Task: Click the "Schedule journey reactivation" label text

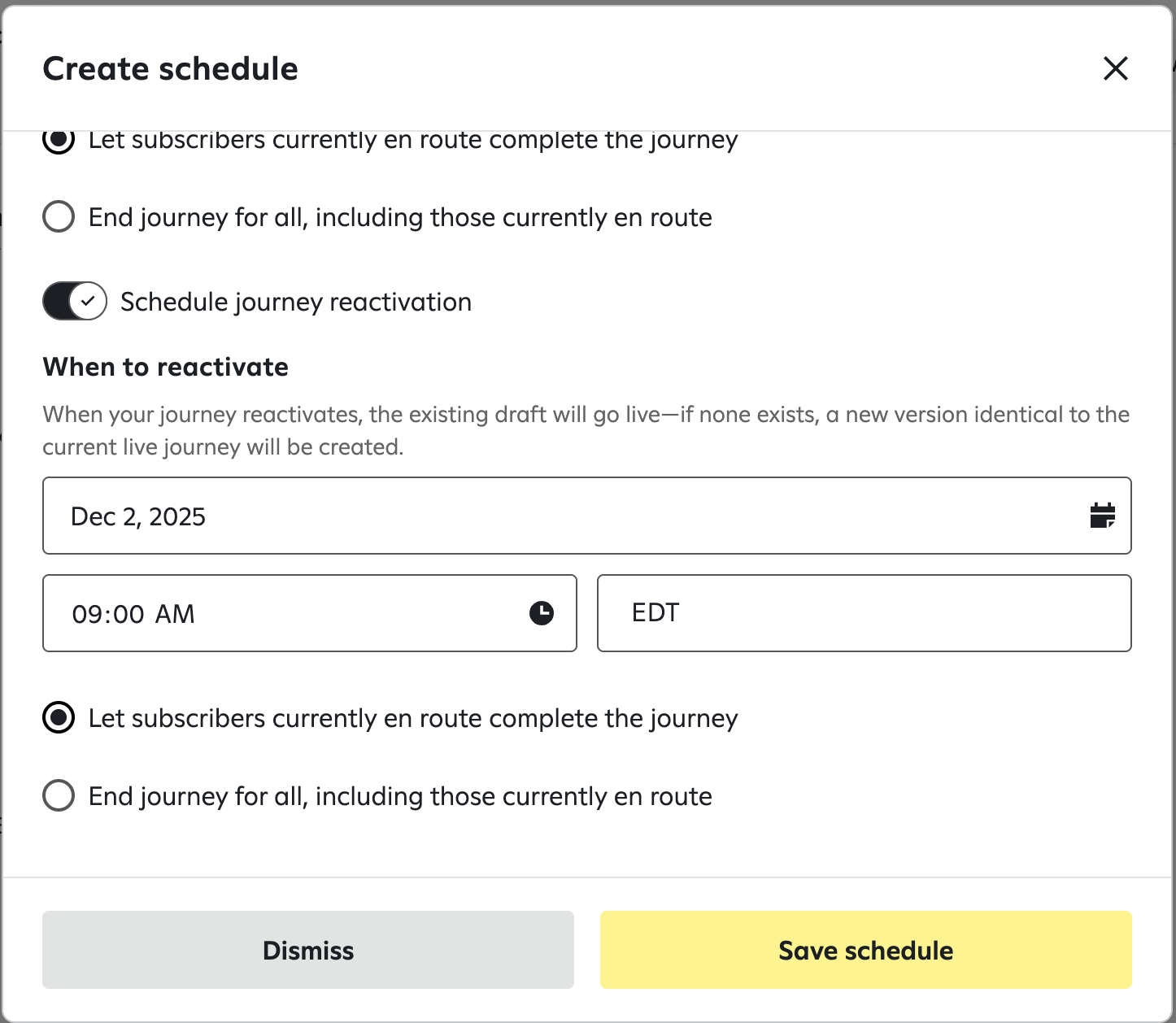Action: coord(296,302)
